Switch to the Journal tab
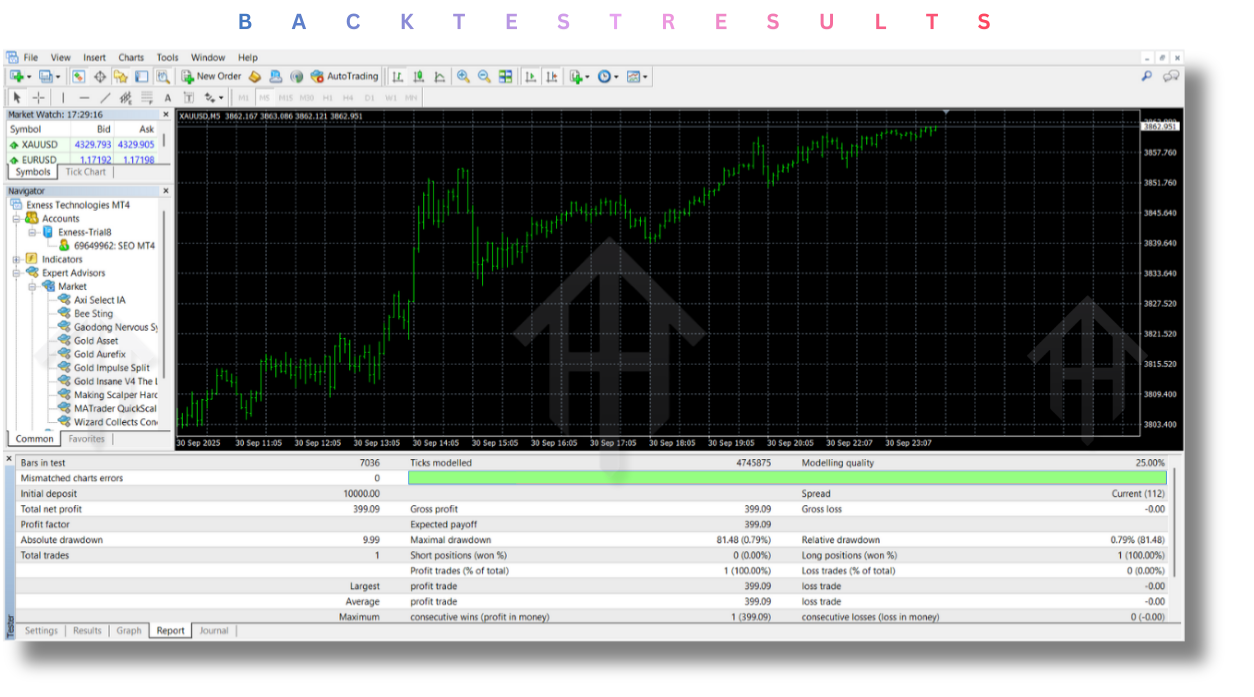 coord(213,631)
